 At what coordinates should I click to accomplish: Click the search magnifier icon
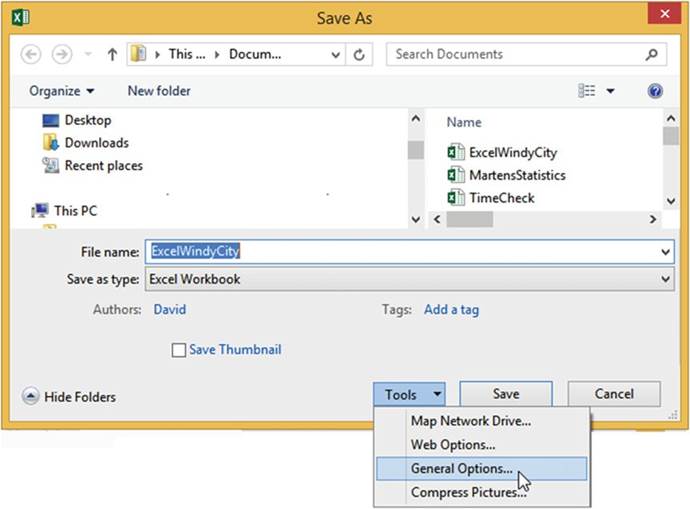pyautogui.click(x=651, y=54)
